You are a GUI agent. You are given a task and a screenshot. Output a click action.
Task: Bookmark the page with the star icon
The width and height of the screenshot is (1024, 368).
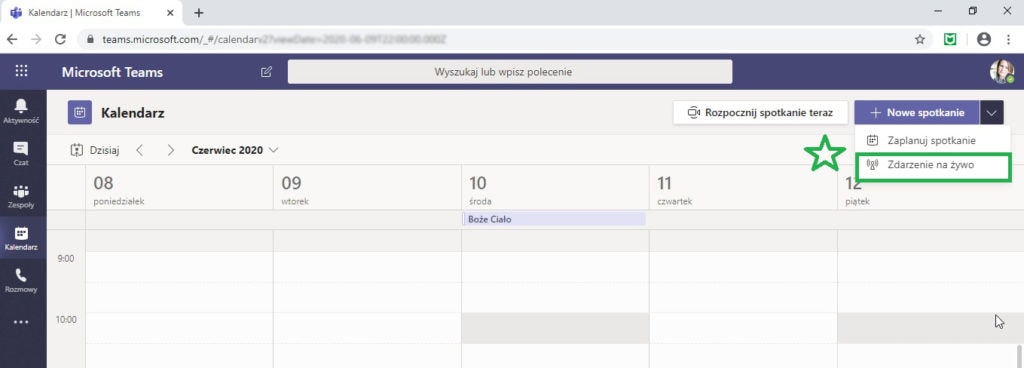920,39
